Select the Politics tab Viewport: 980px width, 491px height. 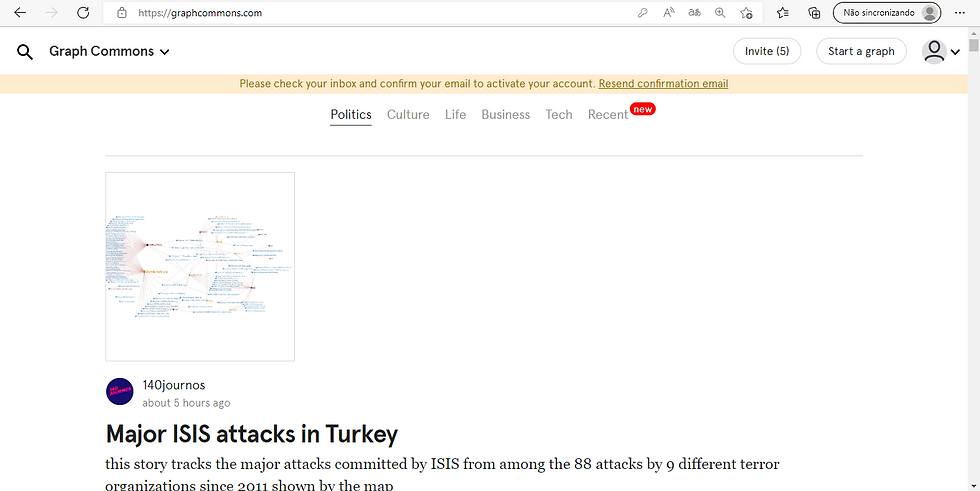[351, 114]
